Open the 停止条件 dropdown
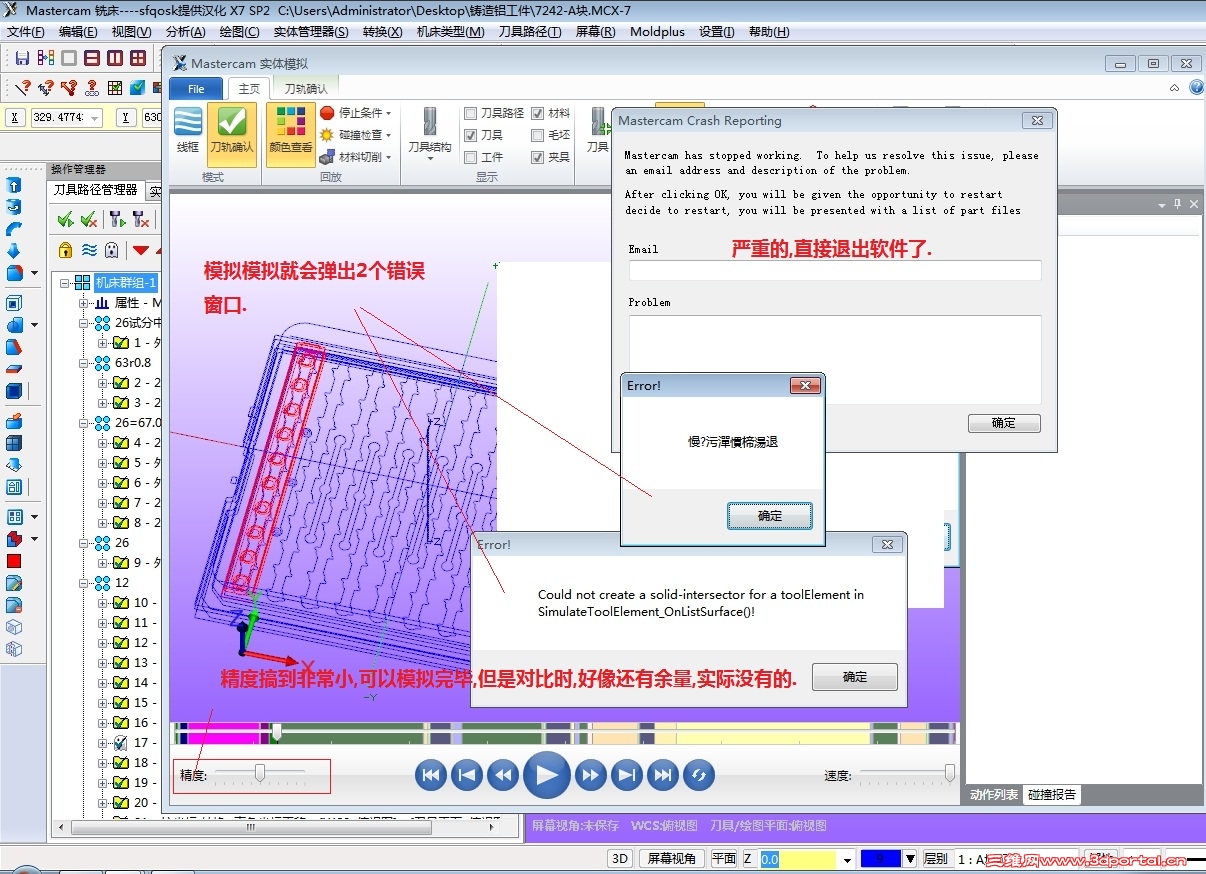Viewport: 1206px width, 874px height. tap(356, 112)
